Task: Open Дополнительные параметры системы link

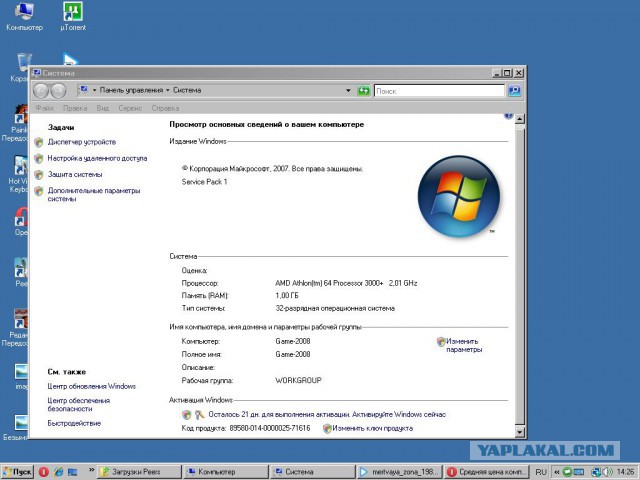Action: point(94,195)
